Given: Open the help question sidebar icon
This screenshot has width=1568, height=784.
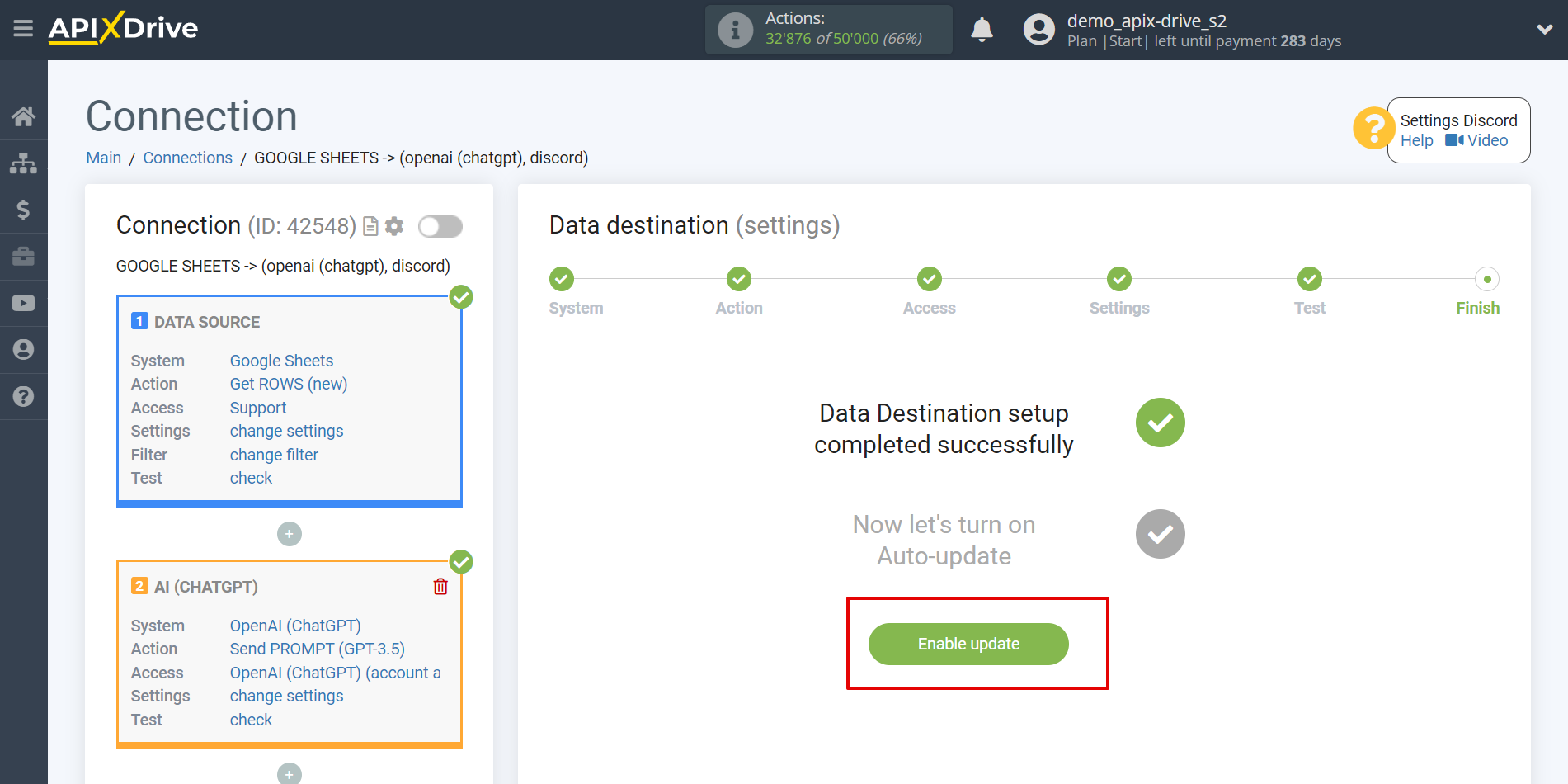Looking at the screenshot, I should pyautogui.click(x=23, y=396).
